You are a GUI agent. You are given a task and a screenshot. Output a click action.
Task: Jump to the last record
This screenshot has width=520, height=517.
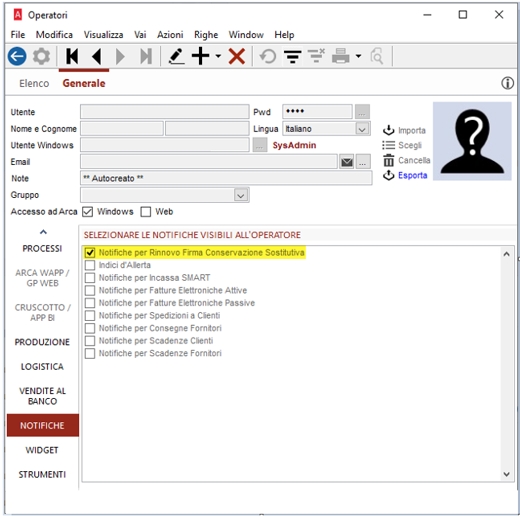pyautogui.click(x=146, y=56)
